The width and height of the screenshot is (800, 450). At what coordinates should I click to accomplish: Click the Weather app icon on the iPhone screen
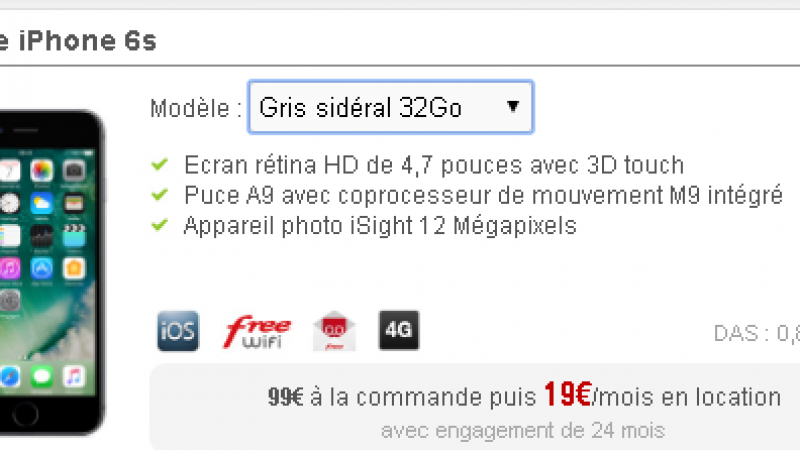pos(42,204)
